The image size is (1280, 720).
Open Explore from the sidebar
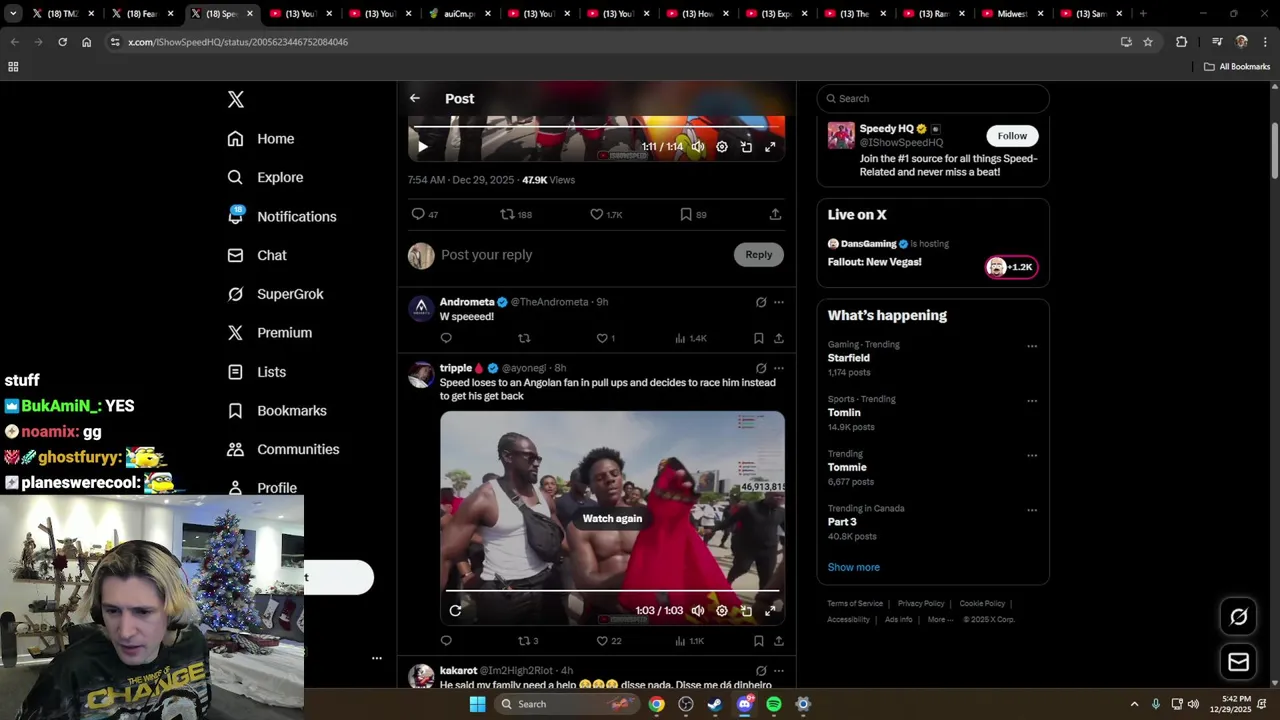(265, 177)
